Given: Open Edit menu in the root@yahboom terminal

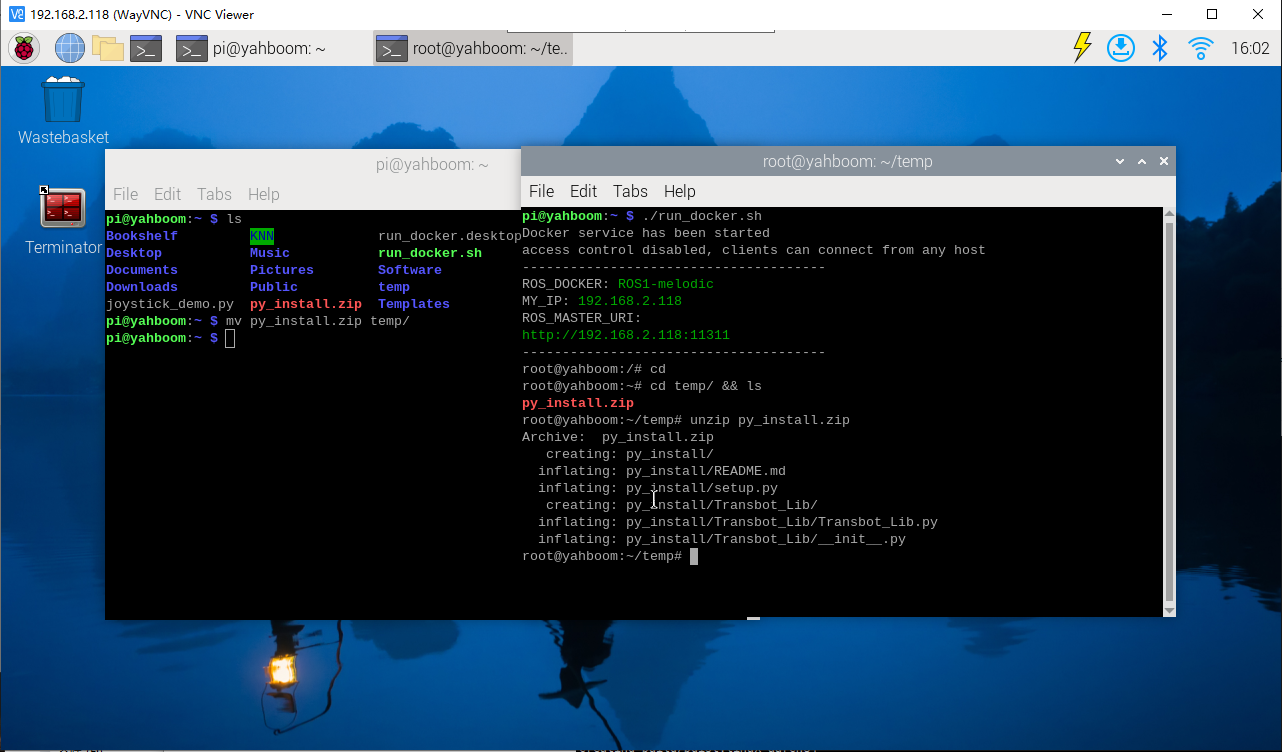Looking at the screenshot, I should [583, 191].
